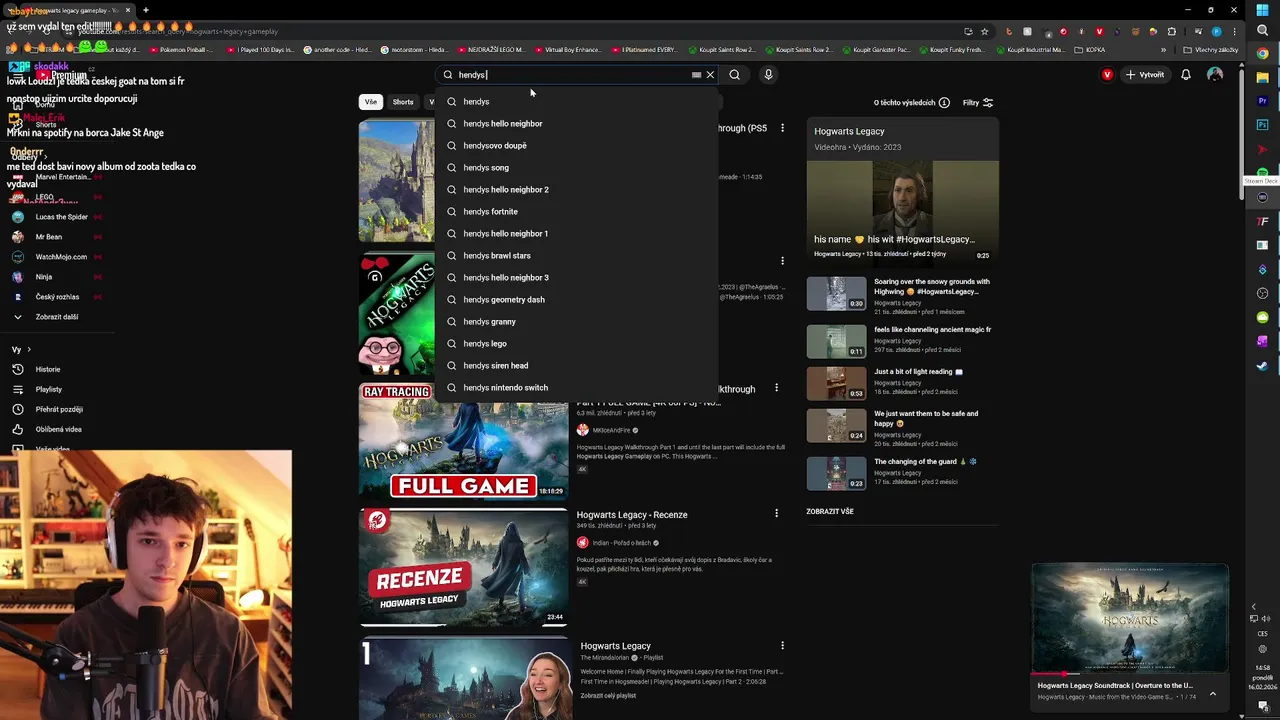Viewport: 1280px width, 720px height.
Task: Seek the miniplayer red progress bar
Action: pyautogui.click(x=1130, y=673)
